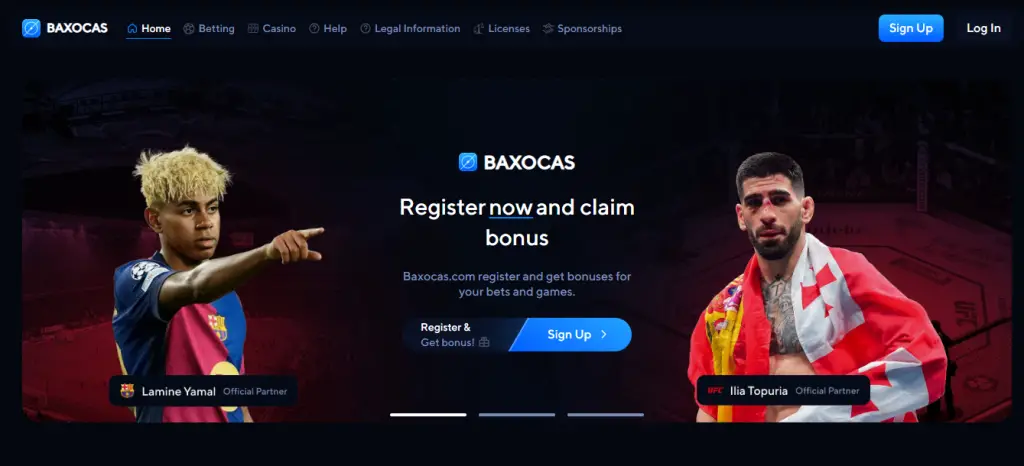This screenshot has width=1024, height=466.
Task: Click the Licenses menu icon
Action: click(x=479, y=29)
